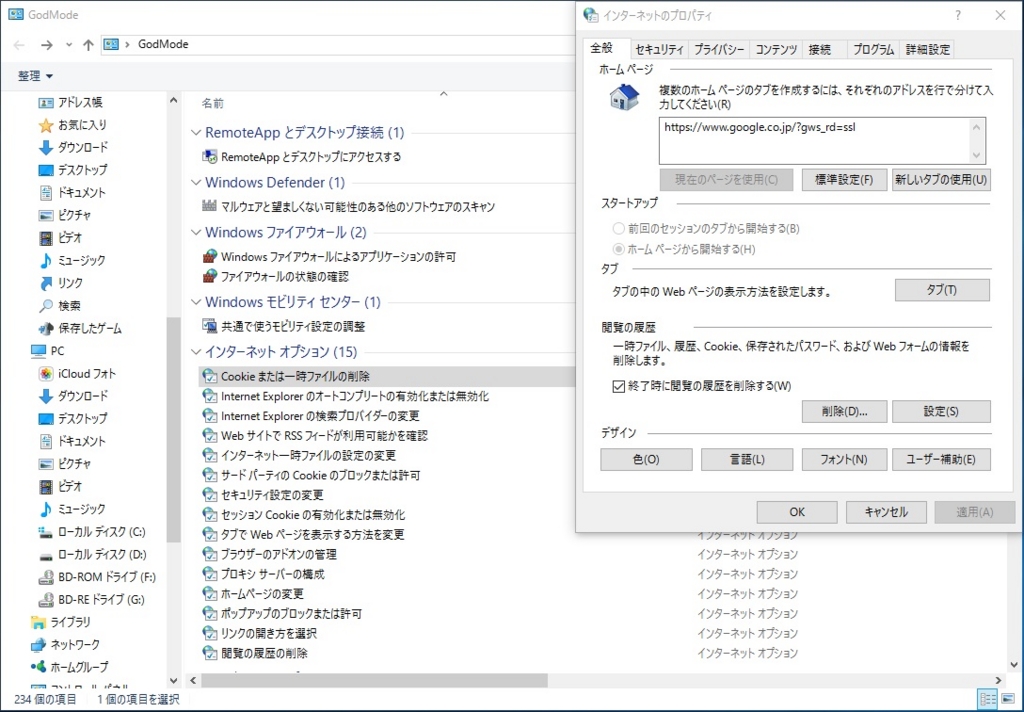Click the BD-RE ドライブ (G:) icon
Screen dimensions: 1024x712
(x=46, y=600)
